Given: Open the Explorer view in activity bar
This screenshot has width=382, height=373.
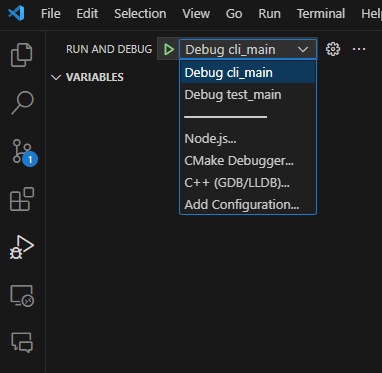Looking at the screenshot, I should coord(22,55).
